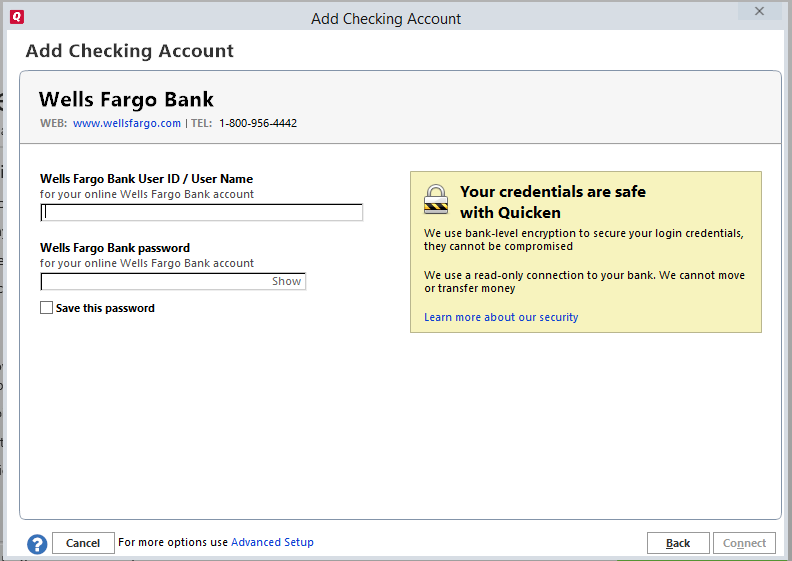Click the 'Wells Fargo Bank password' label
Screen dimensions: 792x561
coord(115,248)
